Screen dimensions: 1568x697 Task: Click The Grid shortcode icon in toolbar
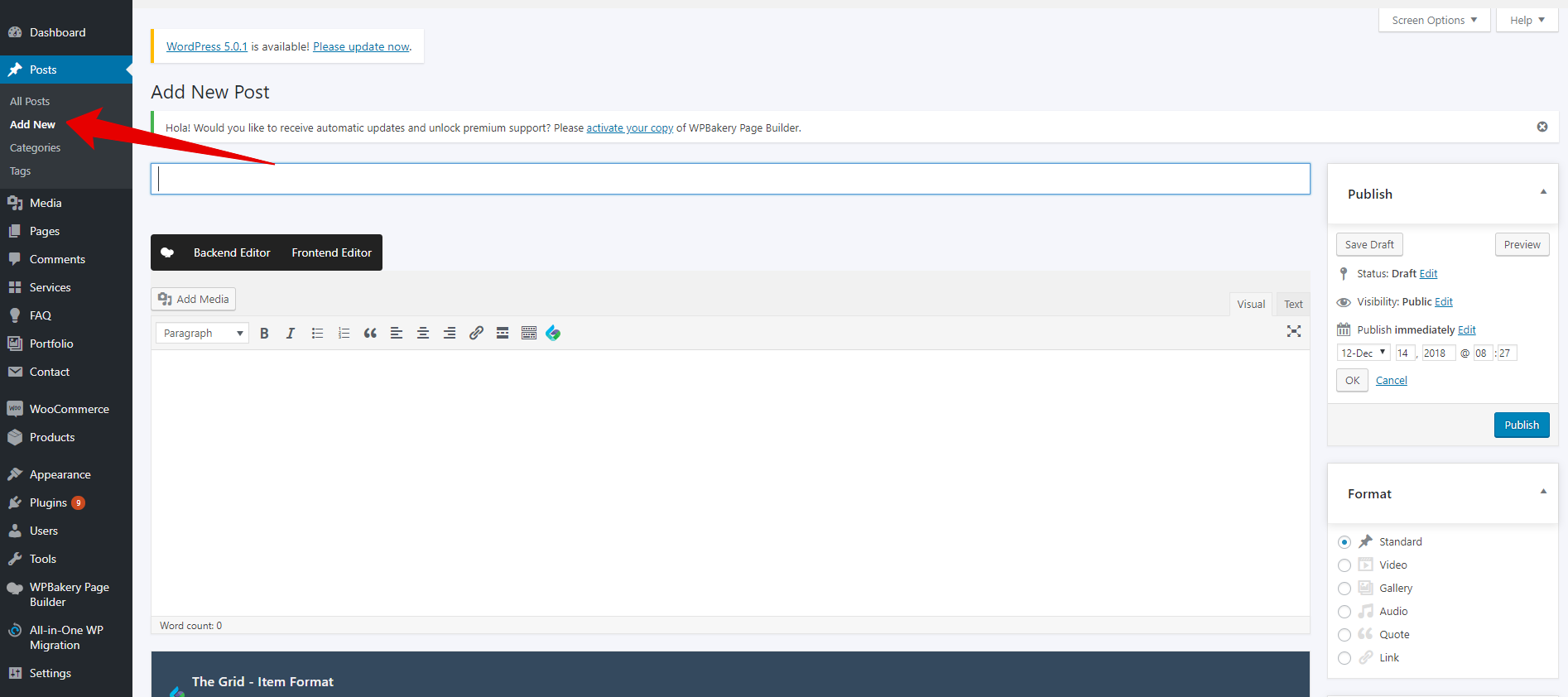[553, 333]
